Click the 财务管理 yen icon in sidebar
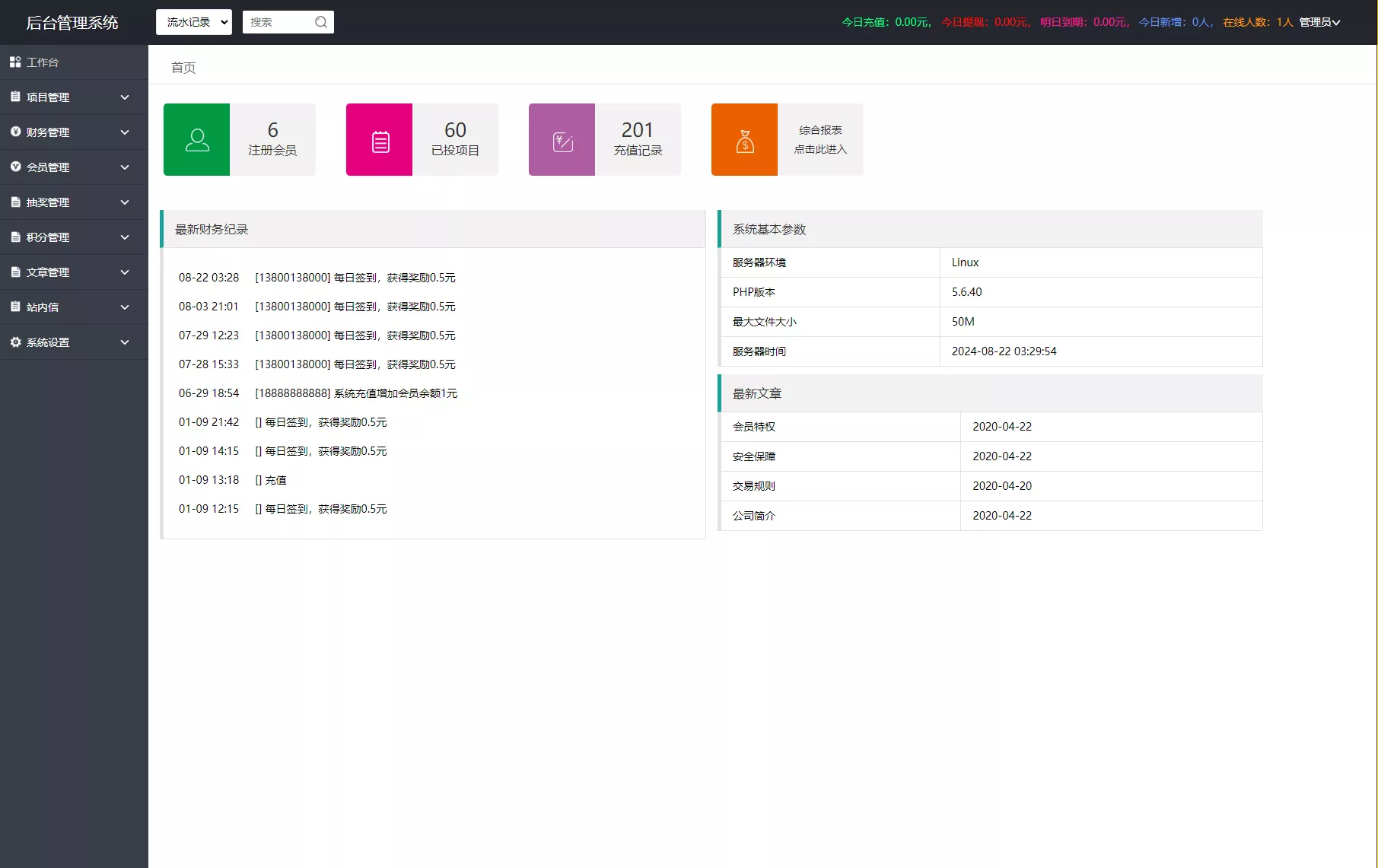Screen dimensions: 1378x868 click(15, 132)
